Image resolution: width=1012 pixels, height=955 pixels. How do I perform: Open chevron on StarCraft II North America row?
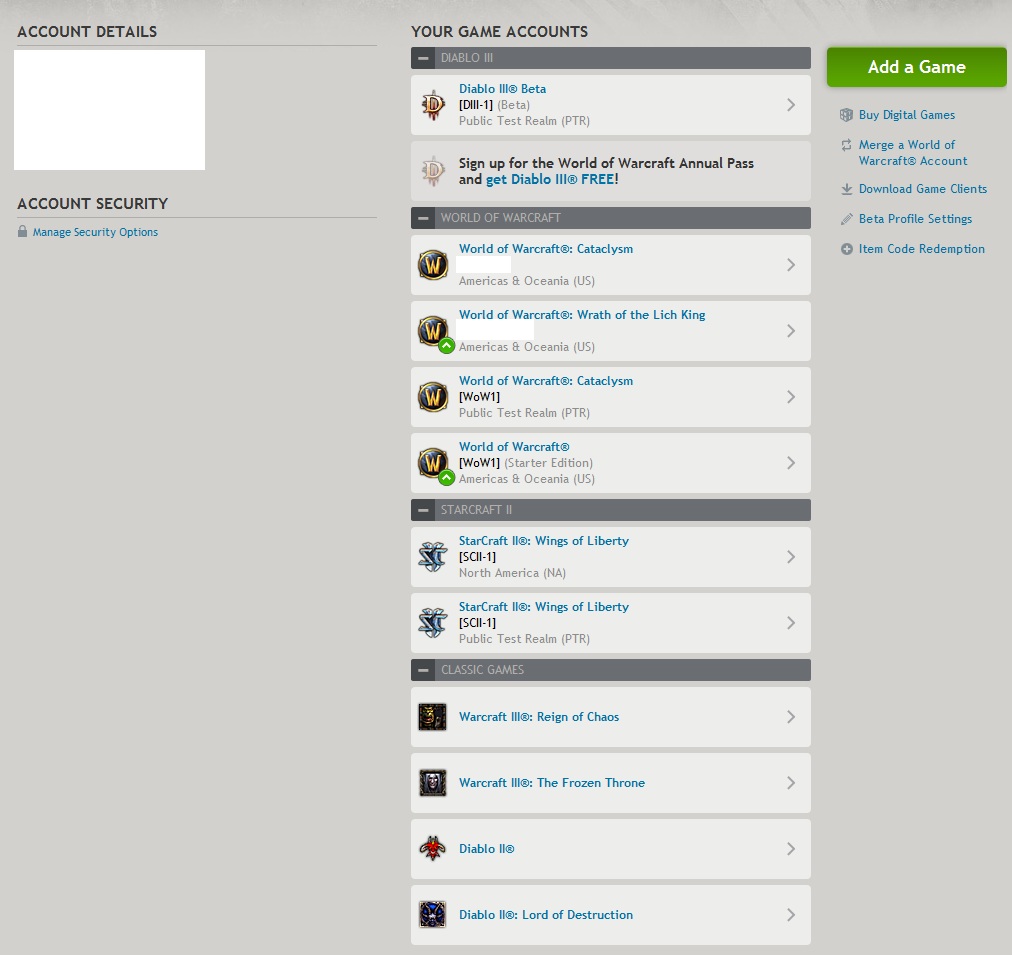791,557
